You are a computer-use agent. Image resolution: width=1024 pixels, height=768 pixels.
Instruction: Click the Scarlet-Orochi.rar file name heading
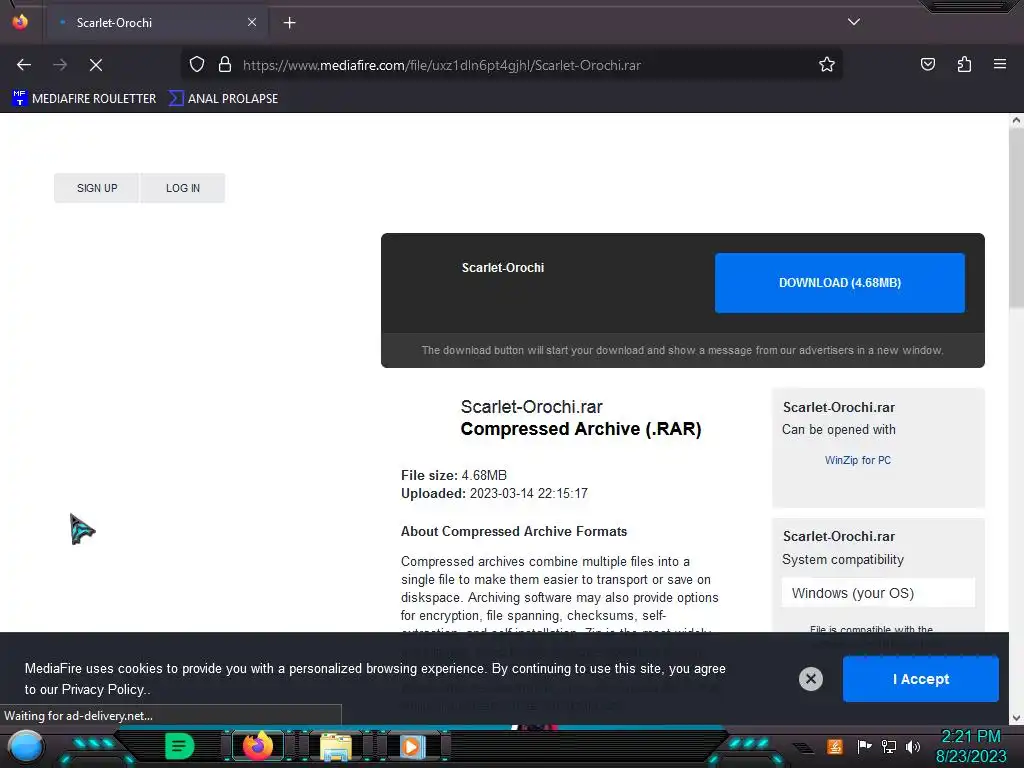pos(532,407)
